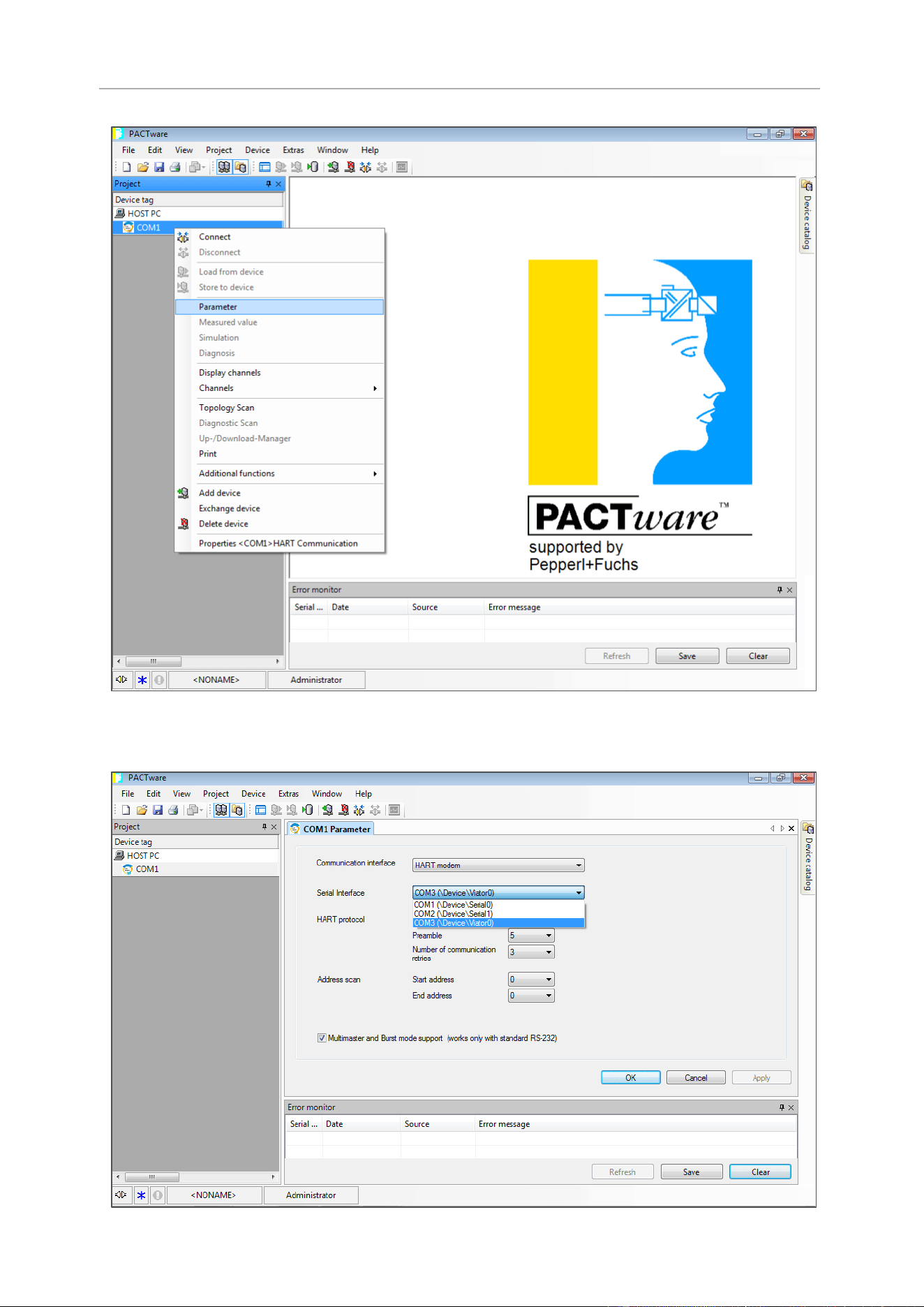Click Connect toolbar icon in lower window

[359, 811]
